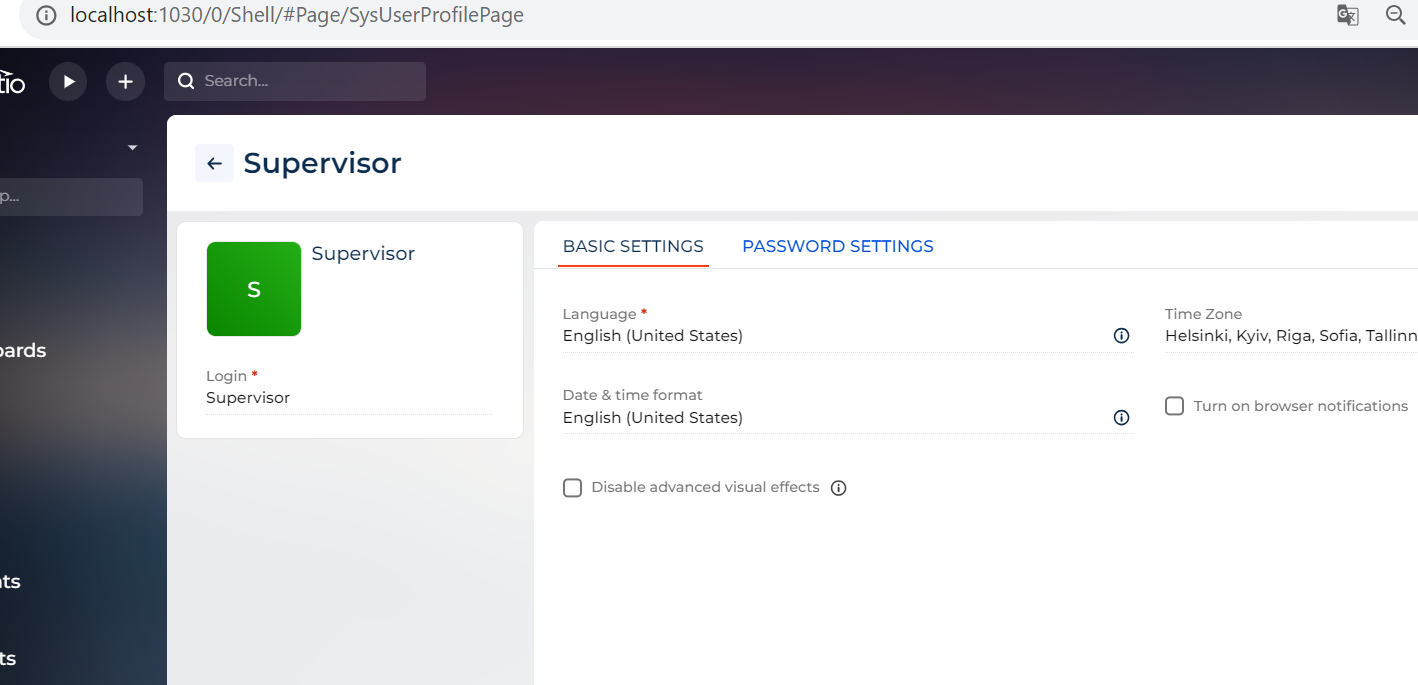The height and width of the screenshot is (685, 1418).
Task: Click the sidebar search input box
Action: point(71,197)
